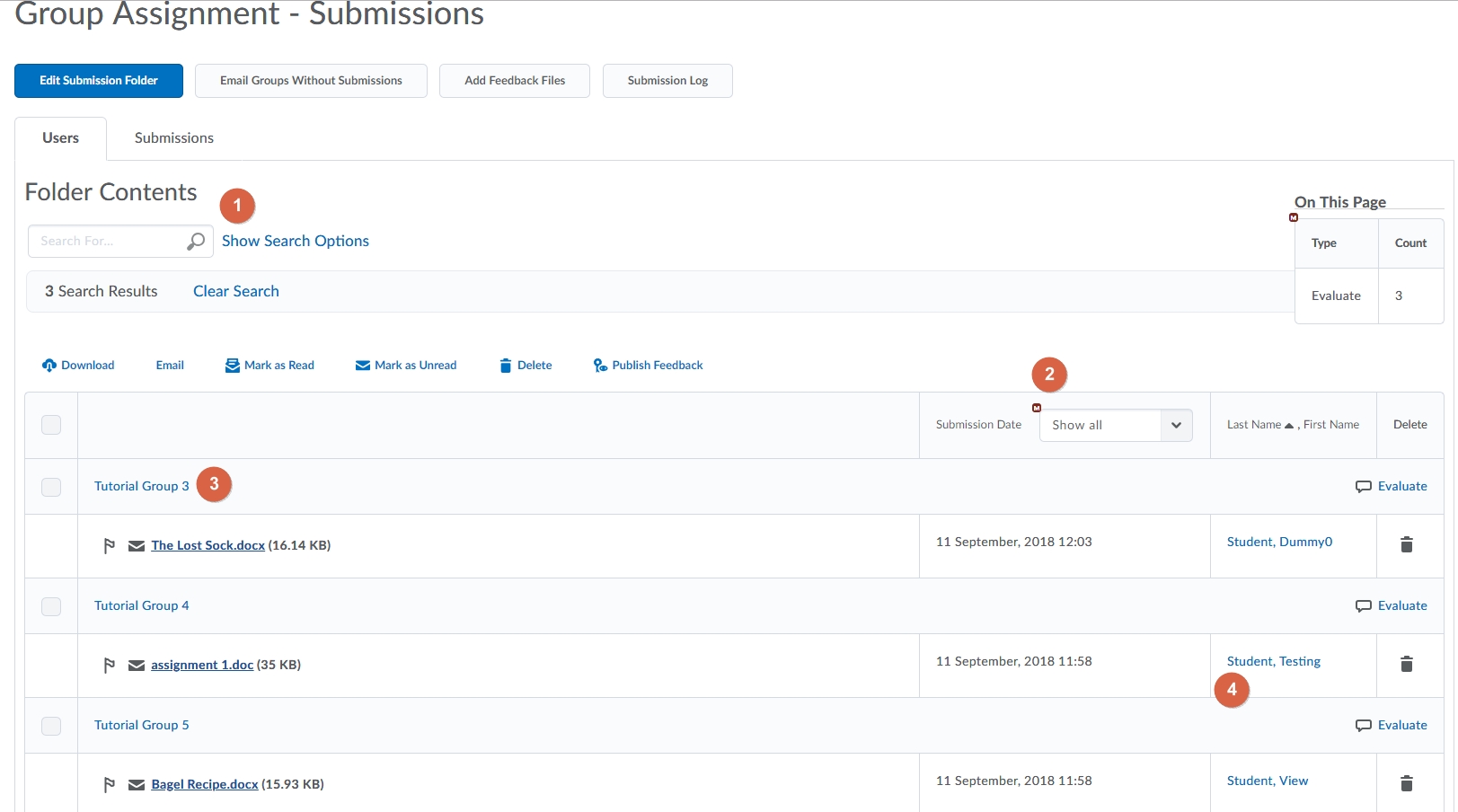Click date 11 September, 2018 12:03
Viewport: 1458px width, 812px height.
click(x=1014, y=542)
